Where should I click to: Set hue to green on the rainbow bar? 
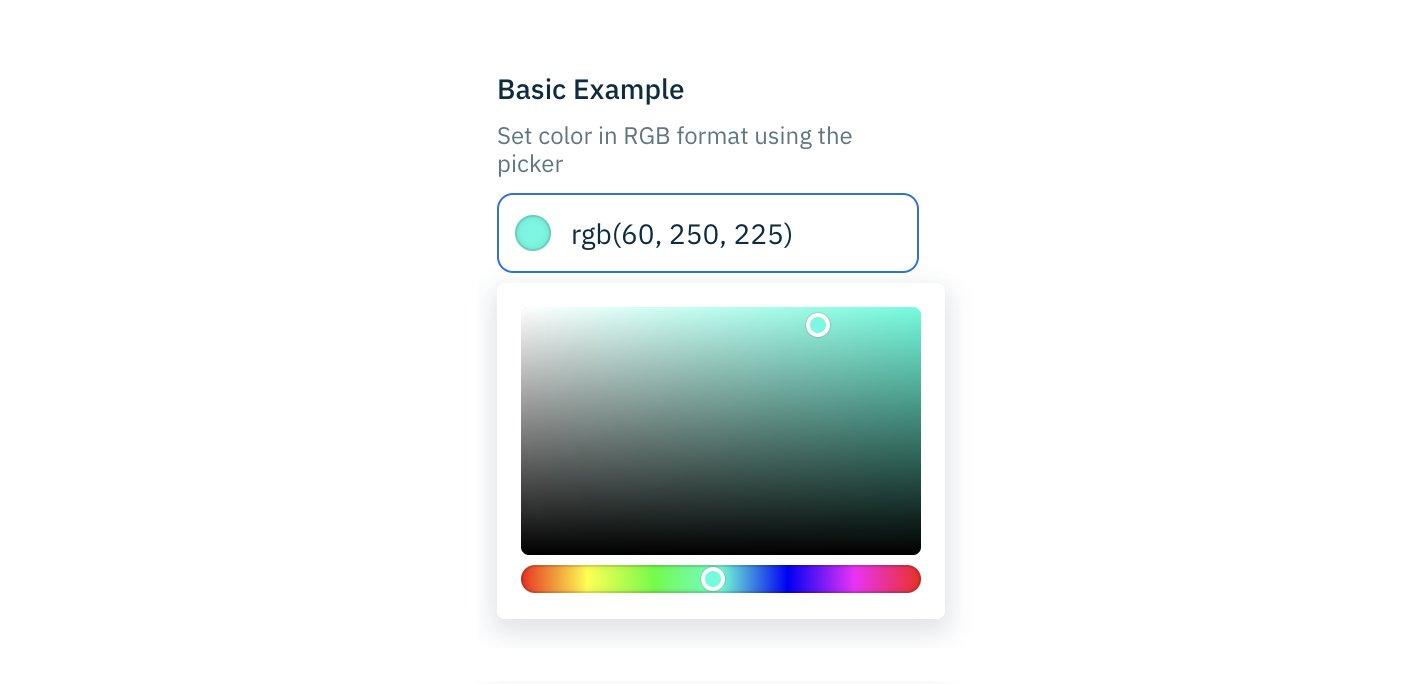[x=654, y=579]
